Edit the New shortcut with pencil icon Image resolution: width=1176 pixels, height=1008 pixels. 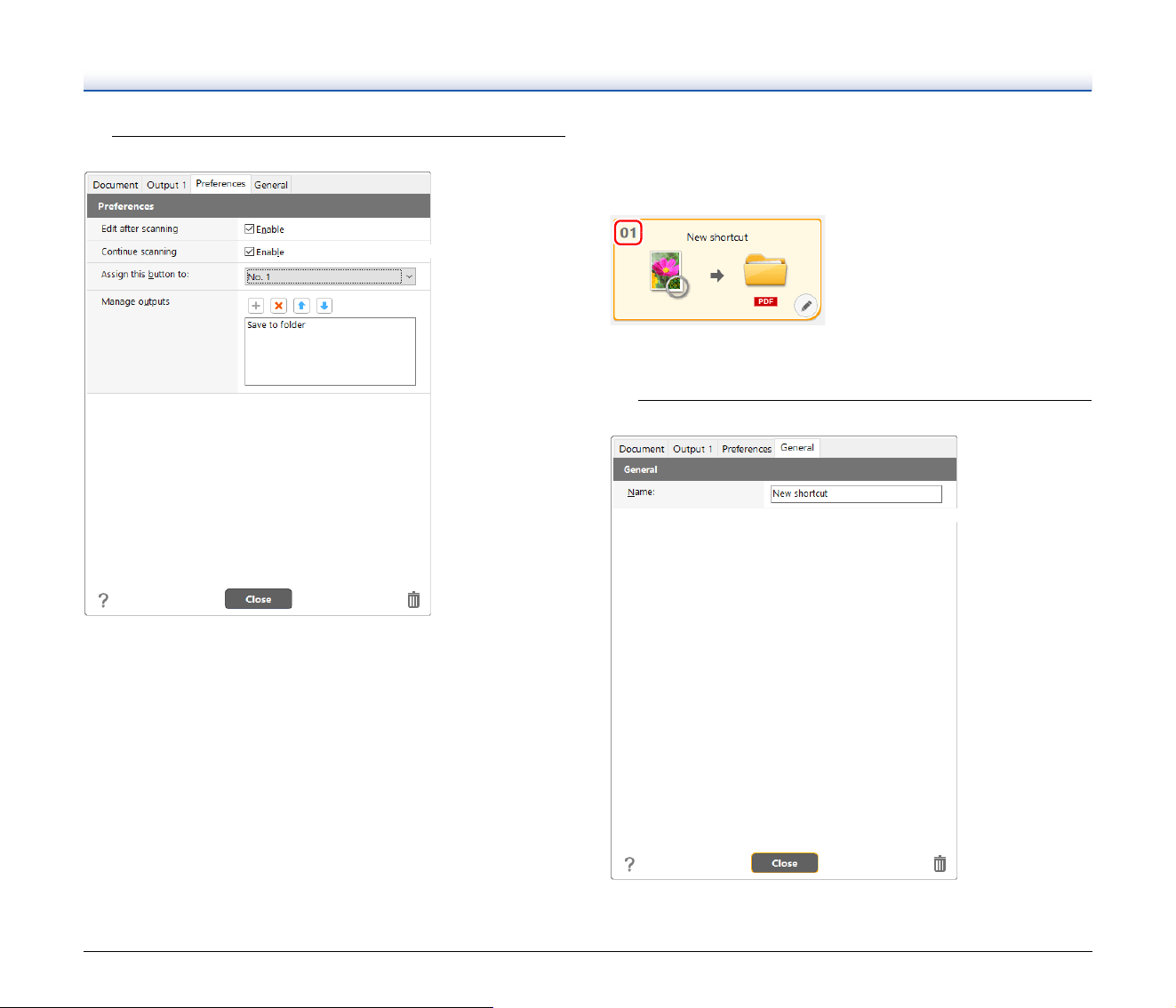tap(805, 306)
